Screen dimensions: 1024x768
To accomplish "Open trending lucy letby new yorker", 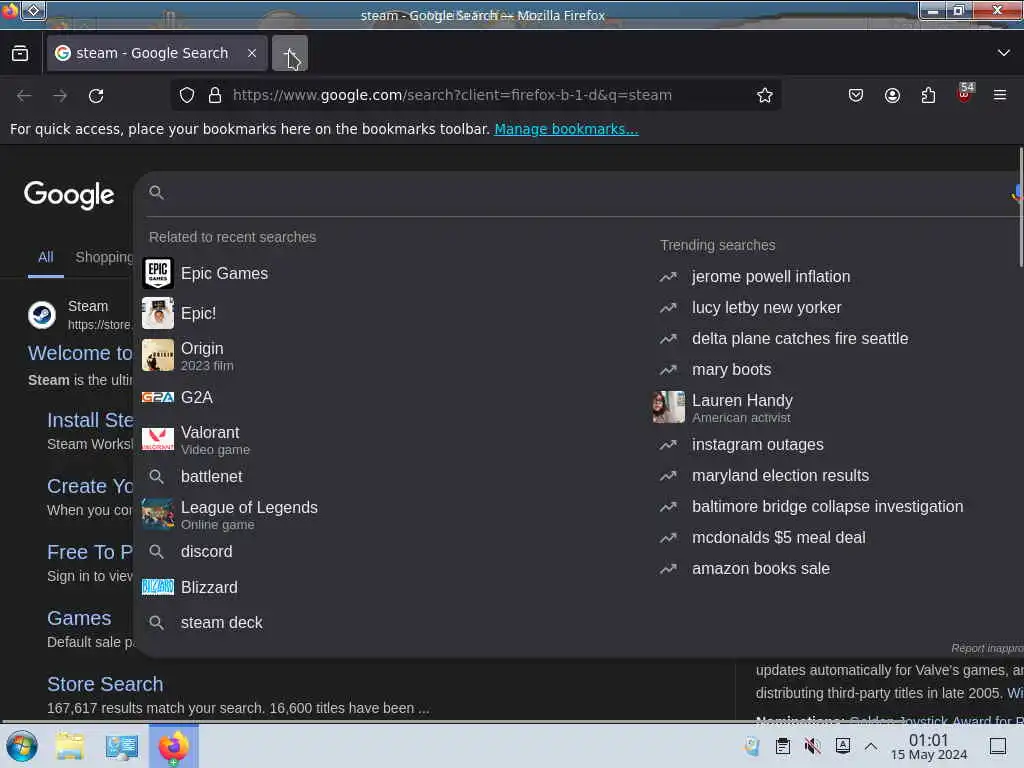I will pyautogui.click(x=766, y=308).
